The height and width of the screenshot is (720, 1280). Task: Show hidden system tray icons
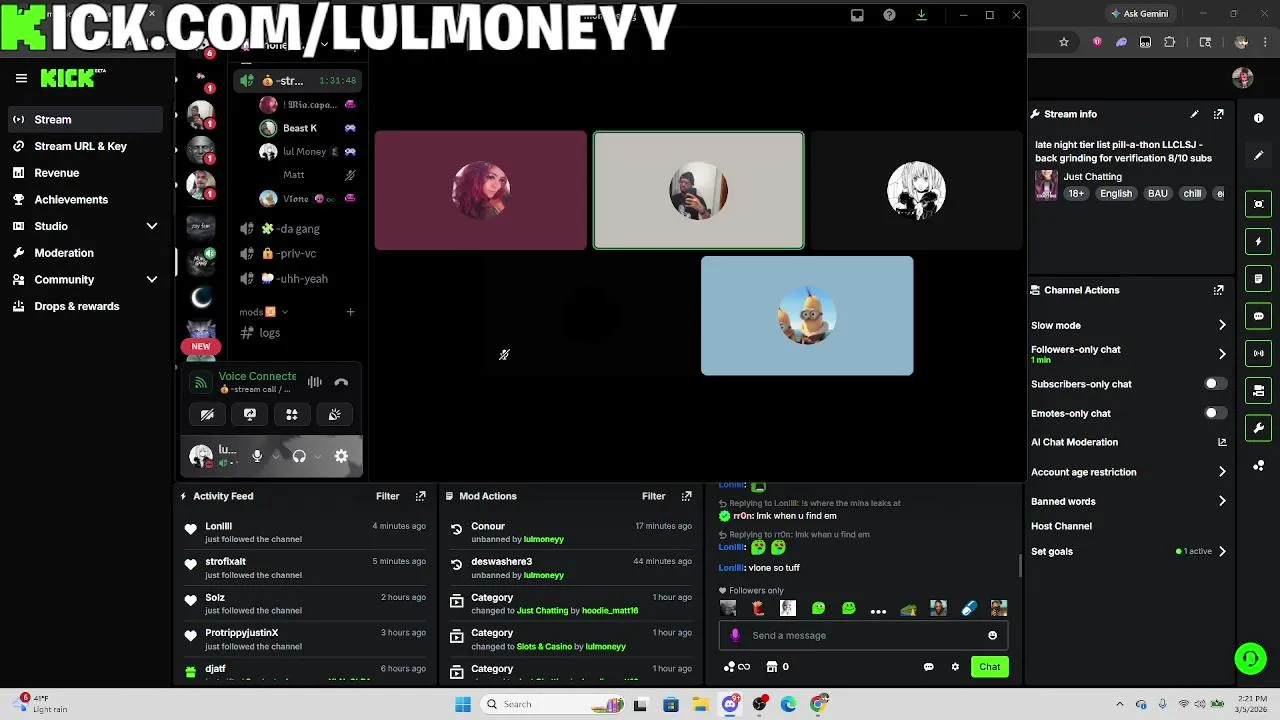(x=1119, y=704)
